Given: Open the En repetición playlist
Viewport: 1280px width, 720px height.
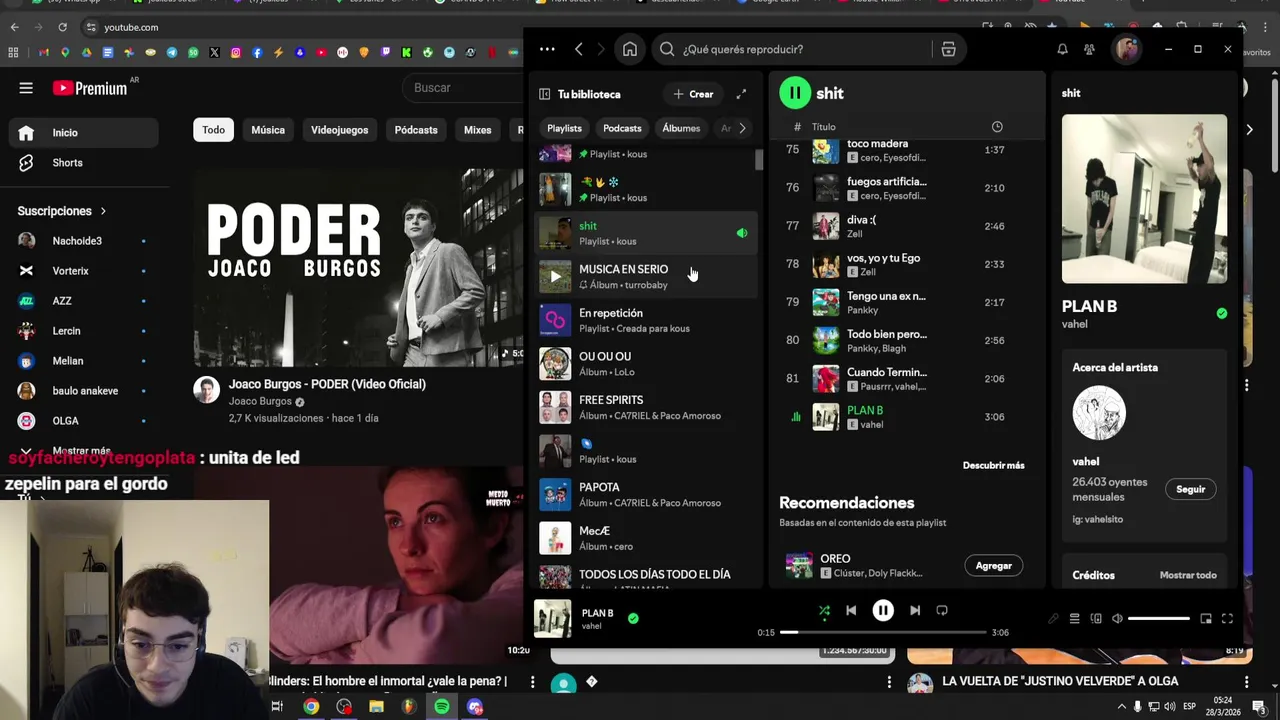Looking at the screenshot, I should [x=646, y=320].
